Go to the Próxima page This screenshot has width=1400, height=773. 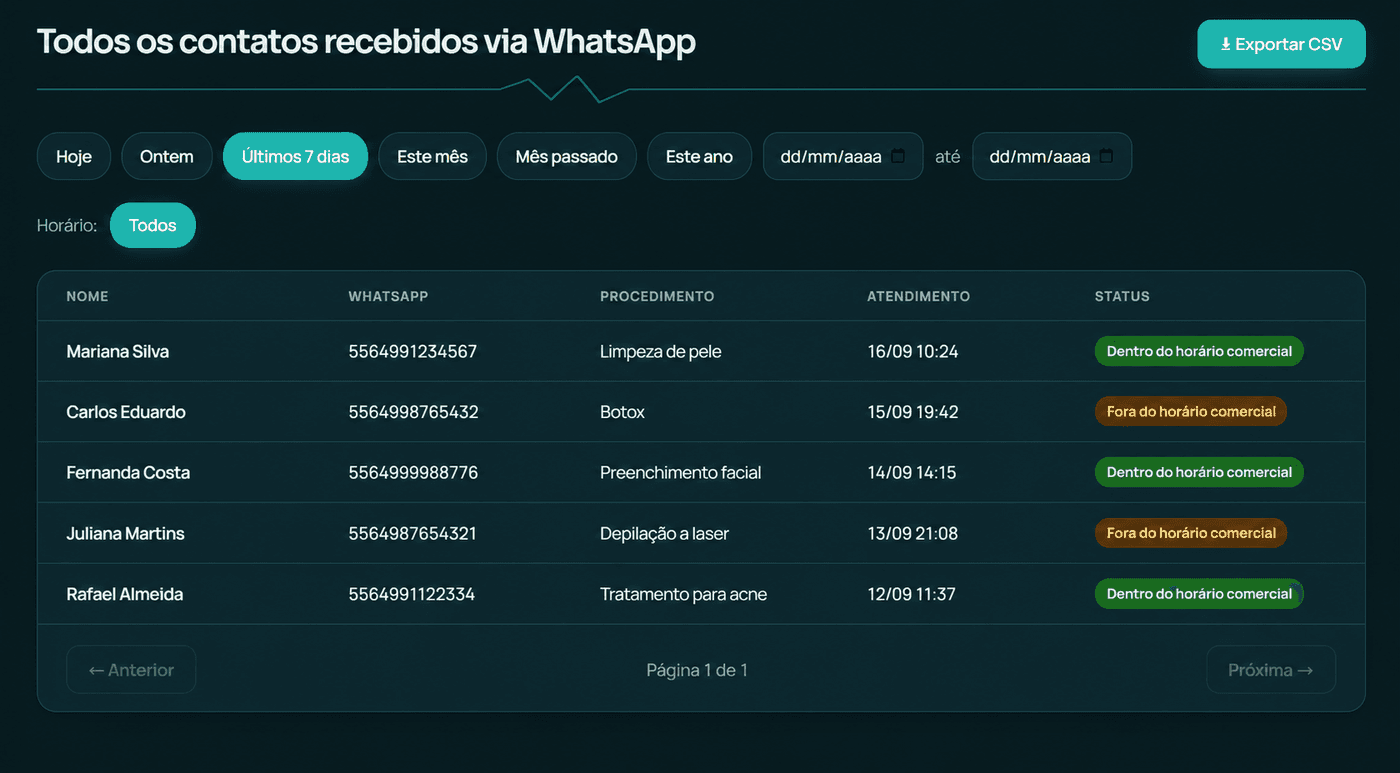point(1271,670)
